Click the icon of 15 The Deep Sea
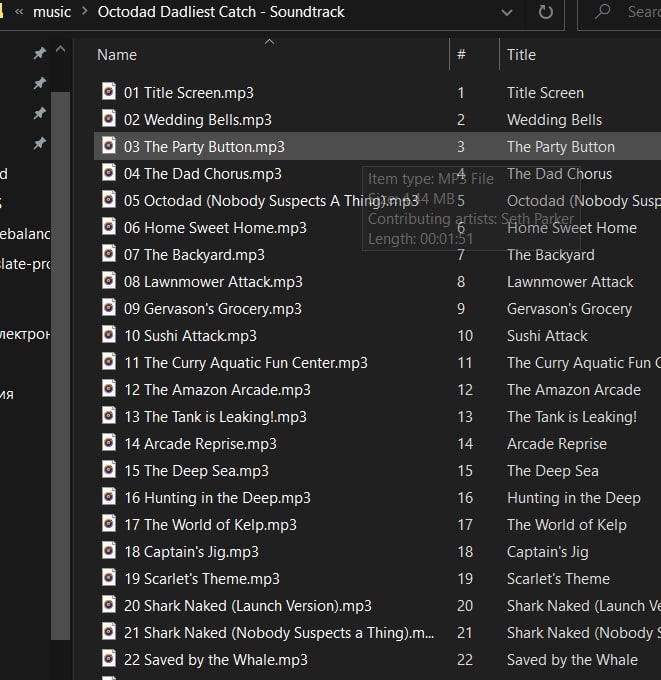This screenshot has width=661, height=680. click(x=109, y=469)
